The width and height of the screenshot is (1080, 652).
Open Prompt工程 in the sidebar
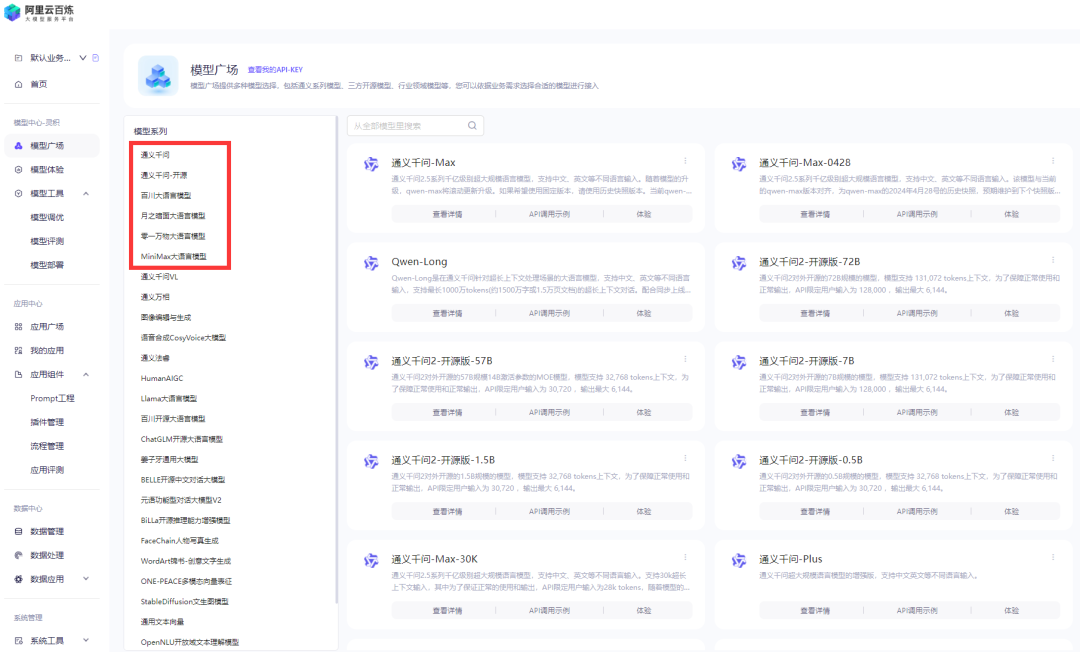tap(52, 398)
